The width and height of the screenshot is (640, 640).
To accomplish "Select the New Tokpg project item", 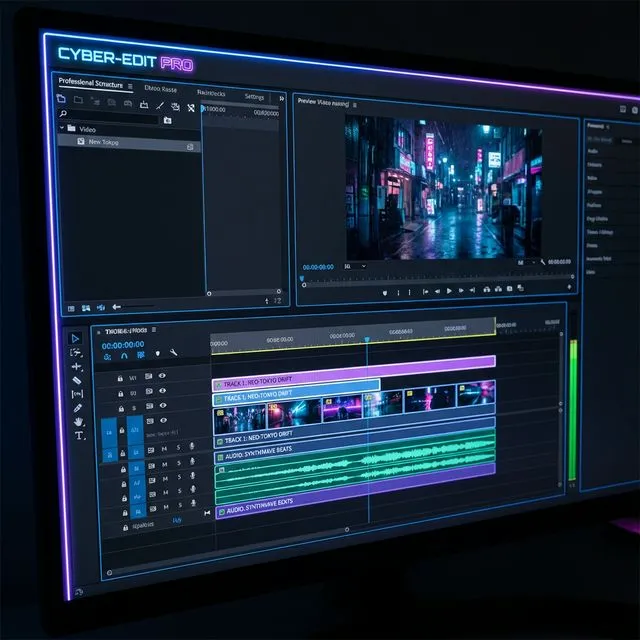I will 129,144.
